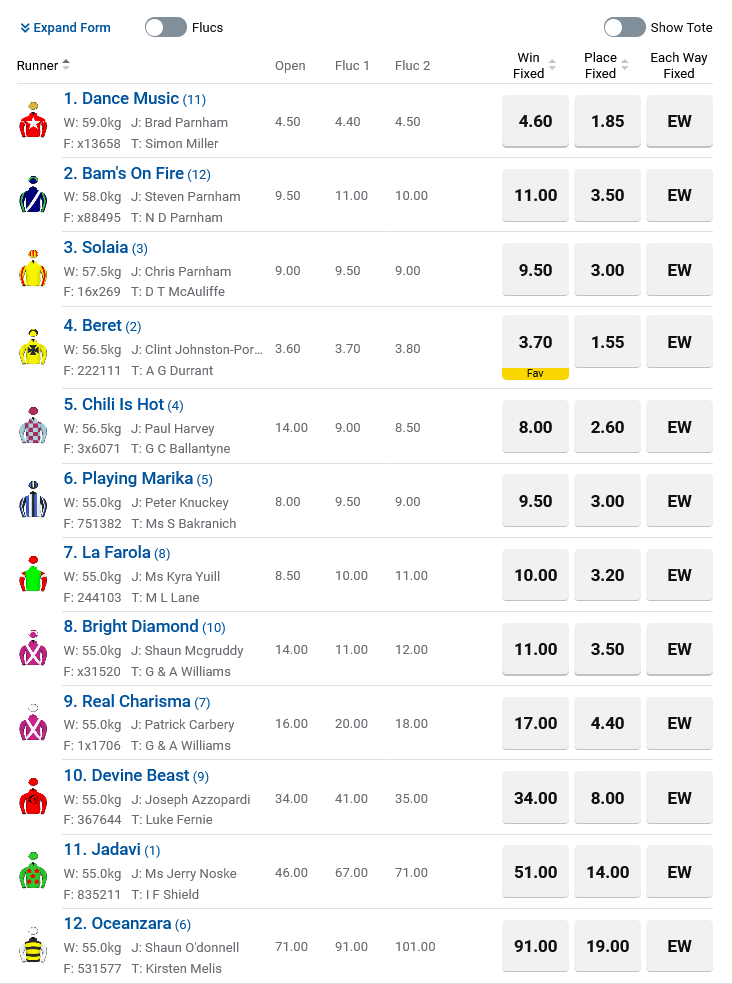Select Bright Diamond place odds 3.50
Screen dimensions: 732x984
pyautogui.click(x=607, y=649)
